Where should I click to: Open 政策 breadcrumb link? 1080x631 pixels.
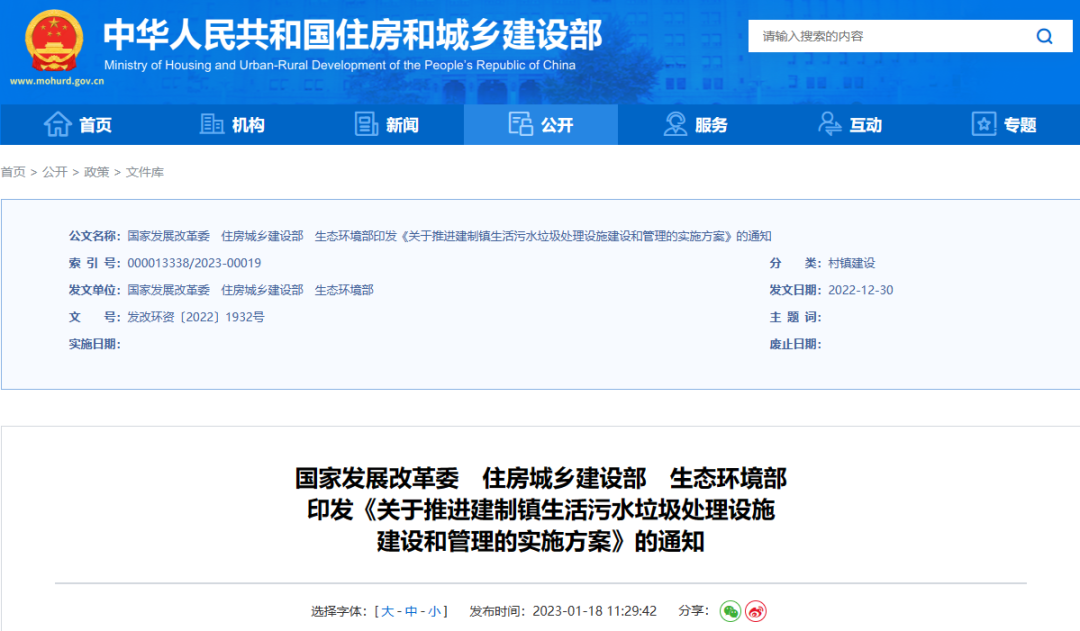point(97,172)
